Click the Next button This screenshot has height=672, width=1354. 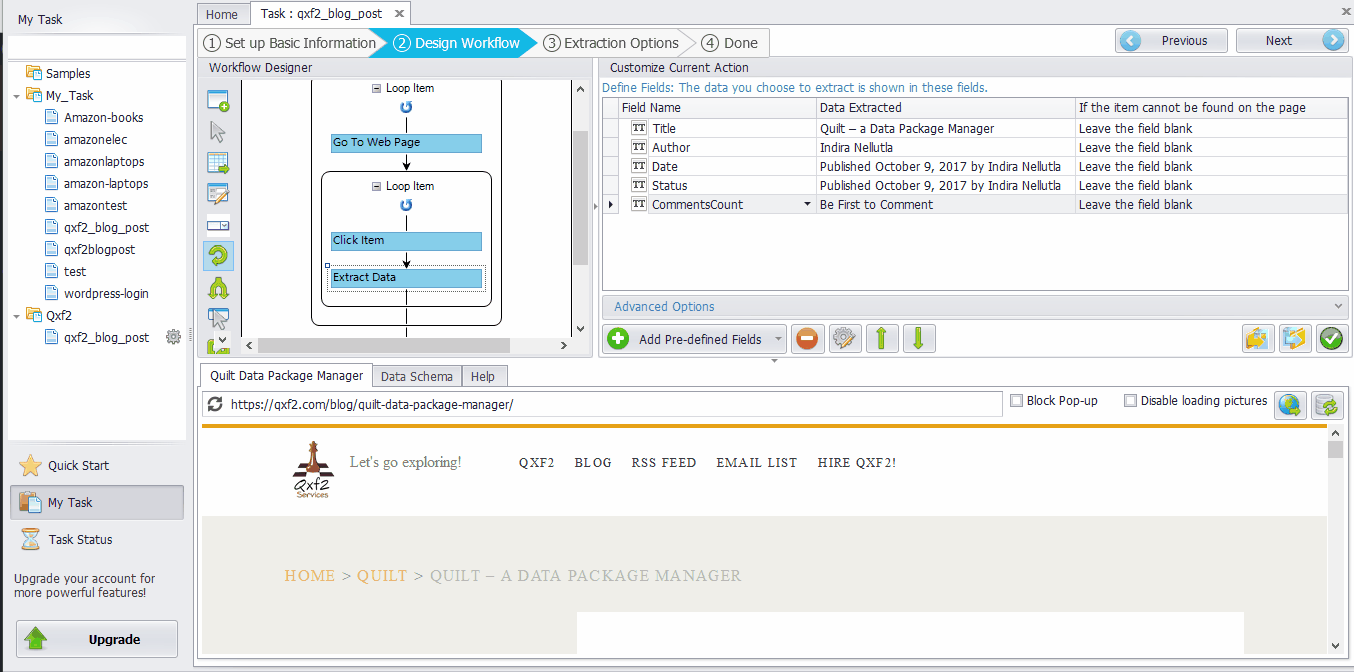pos(1292,40)
